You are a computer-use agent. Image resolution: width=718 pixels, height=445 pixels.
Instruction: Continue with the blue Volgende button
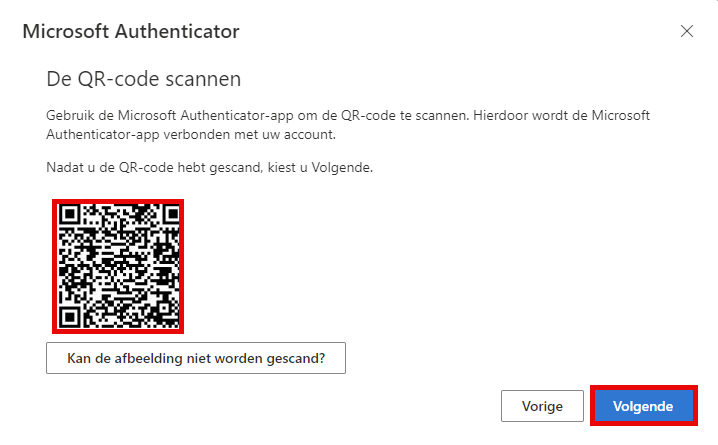click(x=643, y=406)
